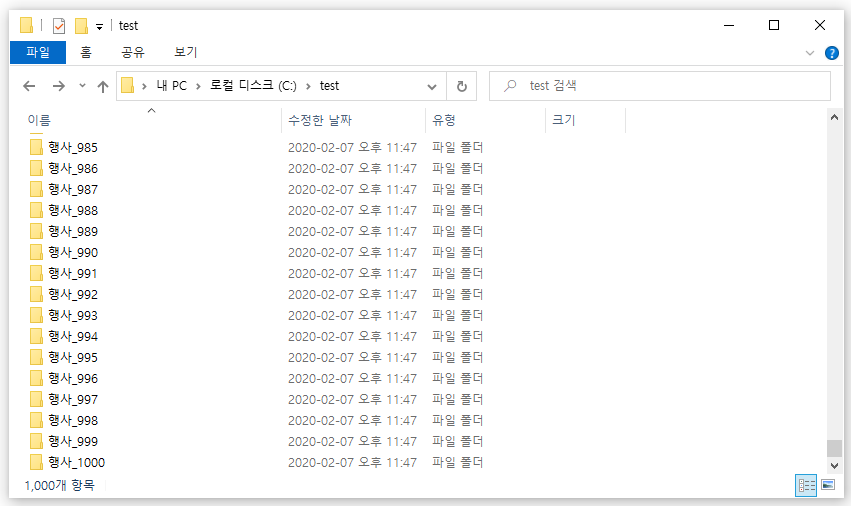The image size is (851, 506).
Task: Navigate to 로컬 디스크 (C:) breadcrumb
Action: (253, 86)
